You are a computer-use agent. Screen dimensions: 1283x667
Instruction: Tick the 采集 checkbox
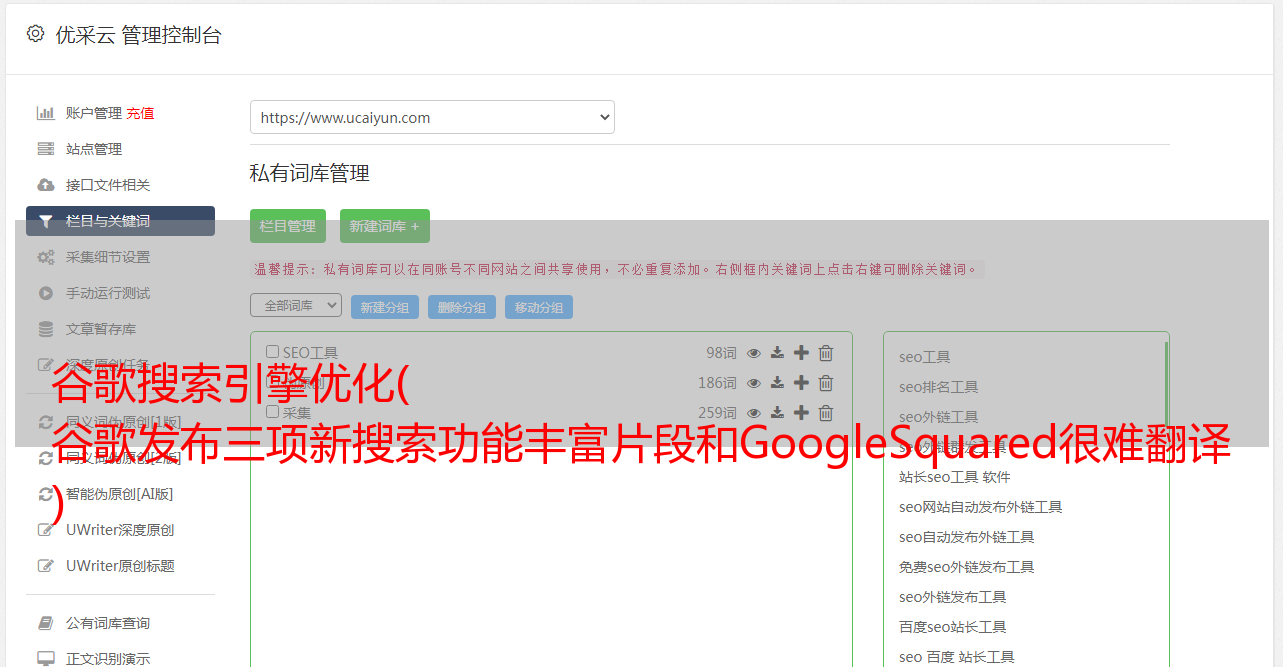point(272,412)
